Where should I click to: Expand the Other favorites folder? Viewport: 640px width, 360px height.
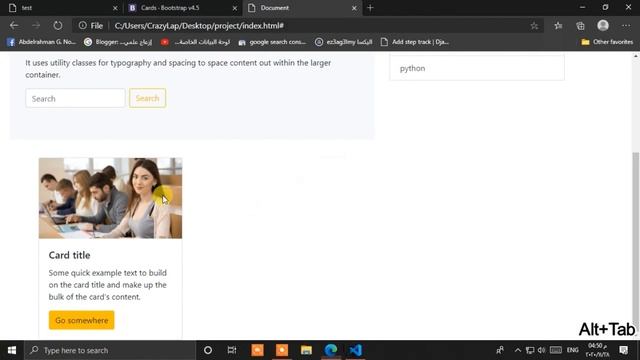pyautogui.click(x=607, y=42)
